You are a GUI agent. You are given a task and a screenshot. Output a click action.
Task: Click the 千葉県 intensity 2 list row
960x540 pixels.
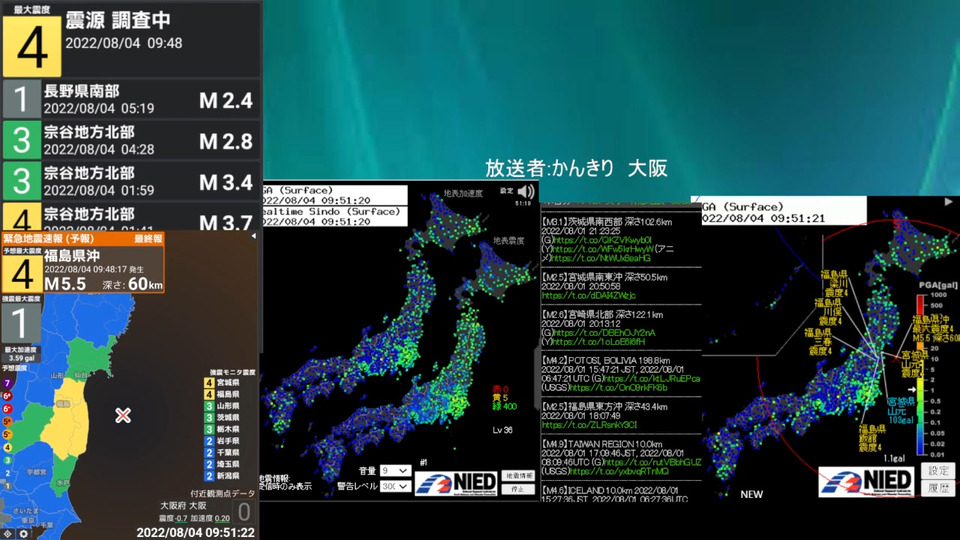pyautogui.click(x=222, y=452)
